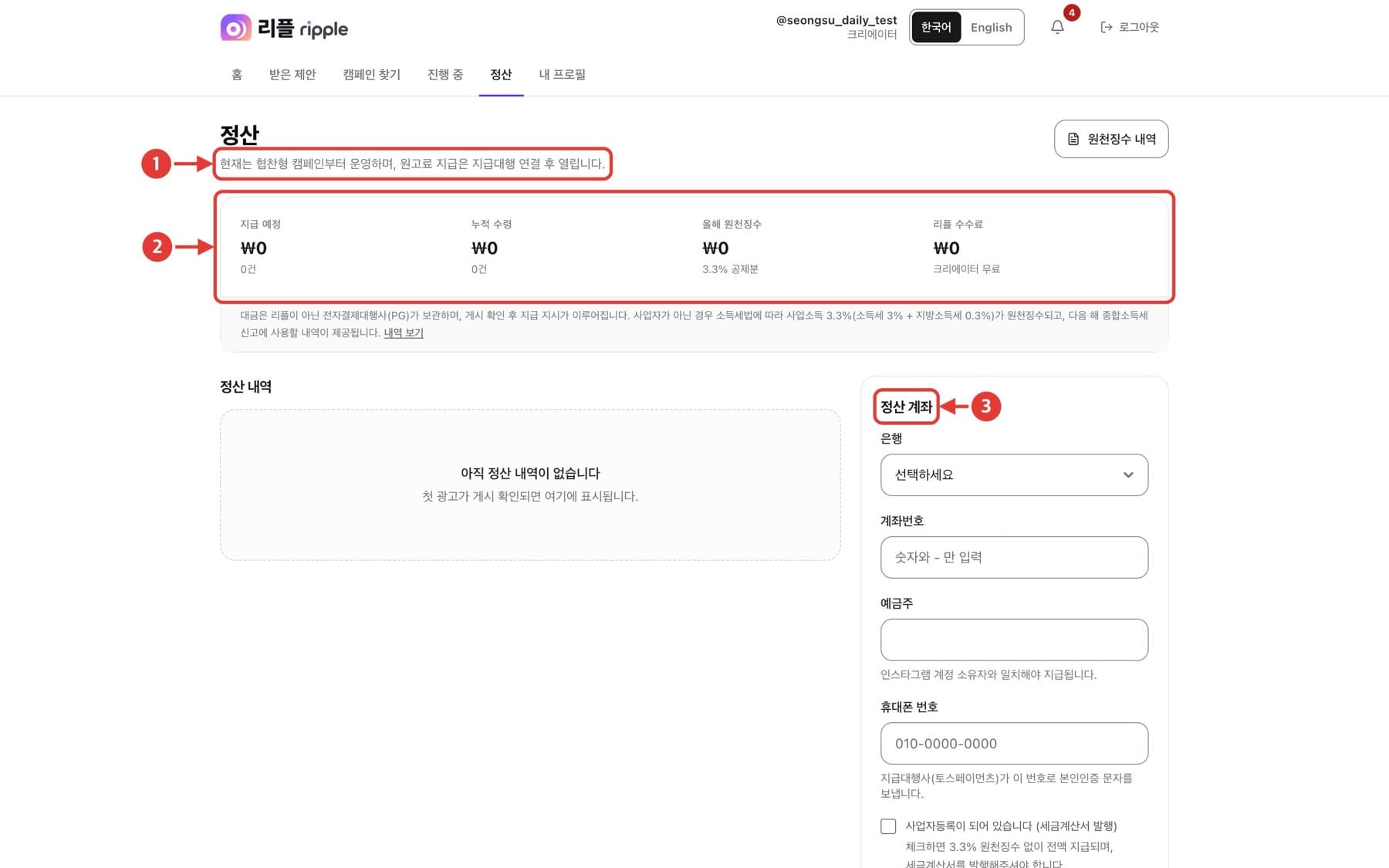The height and width of the screenshot is (868, 1389).
Task: Click the 정산 내역 section heading
Action: click(245, 387)
